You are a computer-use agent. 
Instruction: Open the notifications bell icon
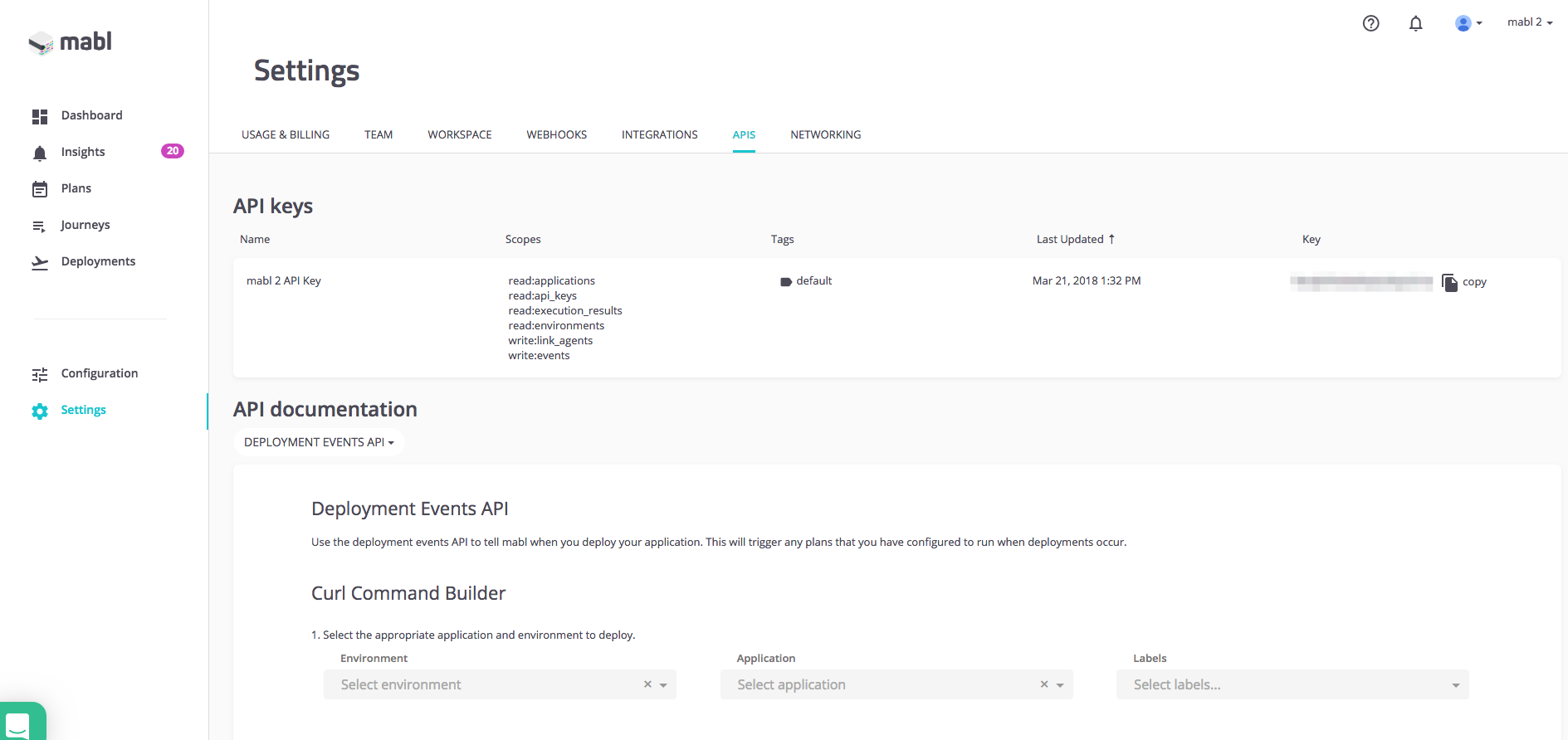pos(1416,23)
